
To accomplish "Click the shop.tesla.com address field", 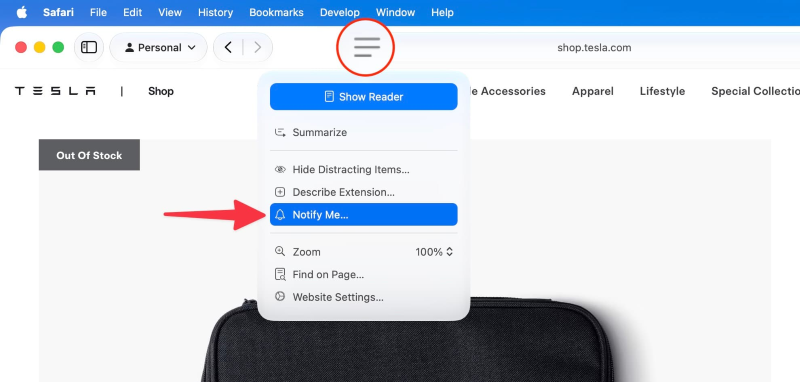I will pos(594,47).
